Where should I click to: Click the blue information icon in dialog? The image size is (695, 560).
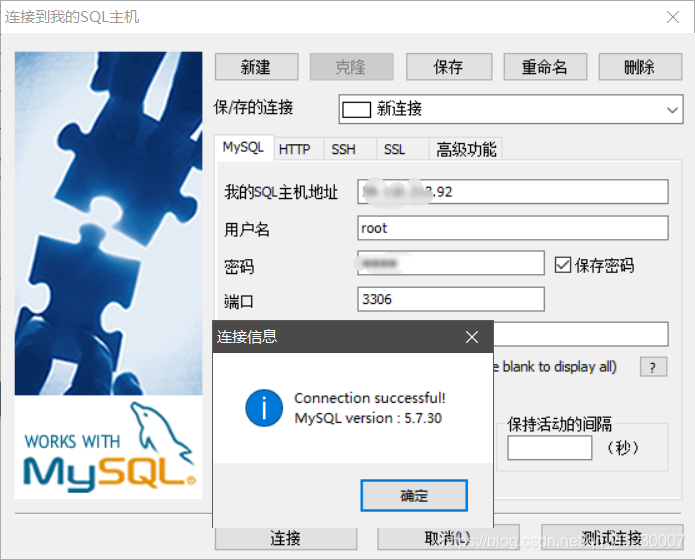click(x=264, y=408)
